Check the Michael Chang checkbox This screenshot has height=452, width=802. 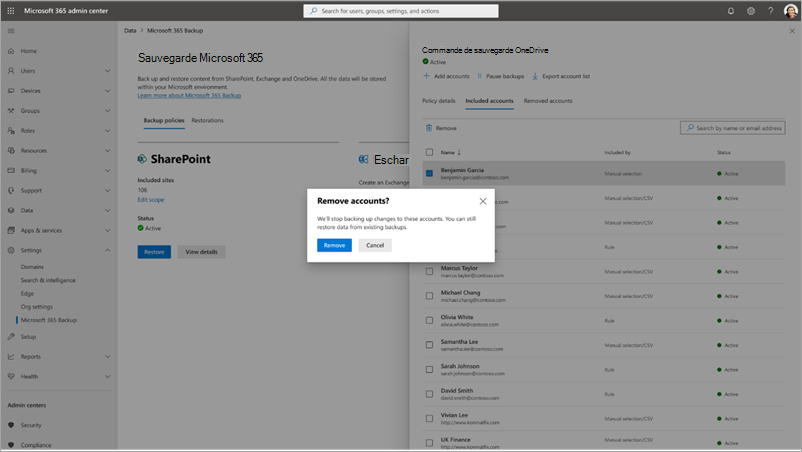pyautogui.click(x=429, y=296)
